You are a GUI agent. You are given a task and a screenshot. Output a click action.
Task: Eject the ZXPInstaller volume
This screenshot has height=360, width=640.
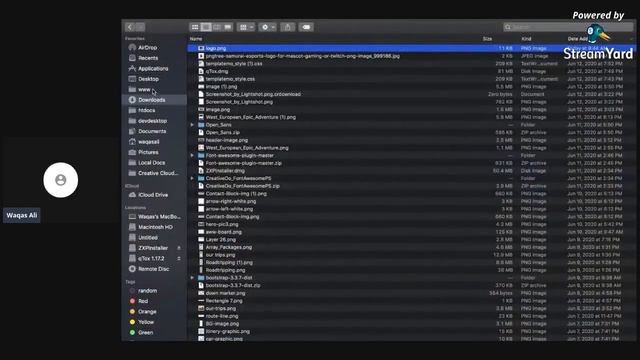pos(179,248)
